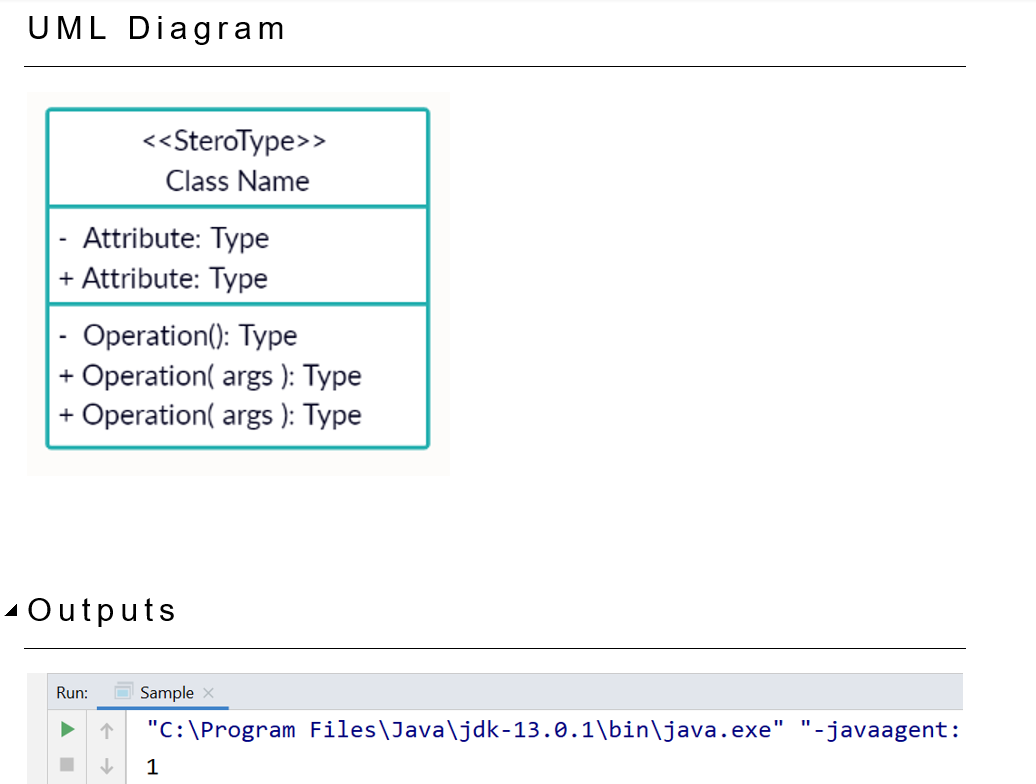Select the UML class diagram image
This screenshot has height=784, width=1036.
click(x=238, y=283)
